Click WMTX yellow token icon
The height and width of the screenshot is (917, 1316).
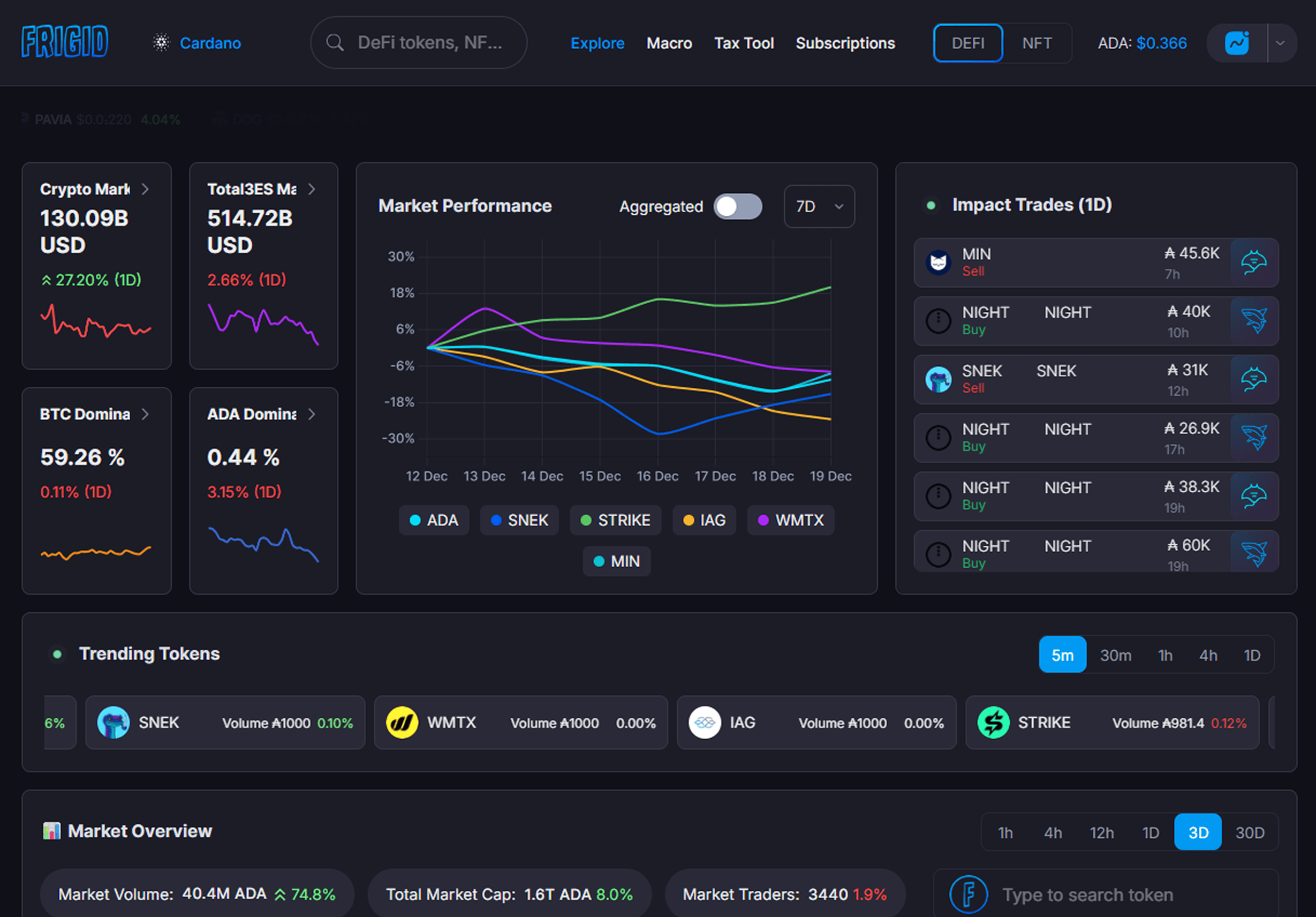[402, 723]
